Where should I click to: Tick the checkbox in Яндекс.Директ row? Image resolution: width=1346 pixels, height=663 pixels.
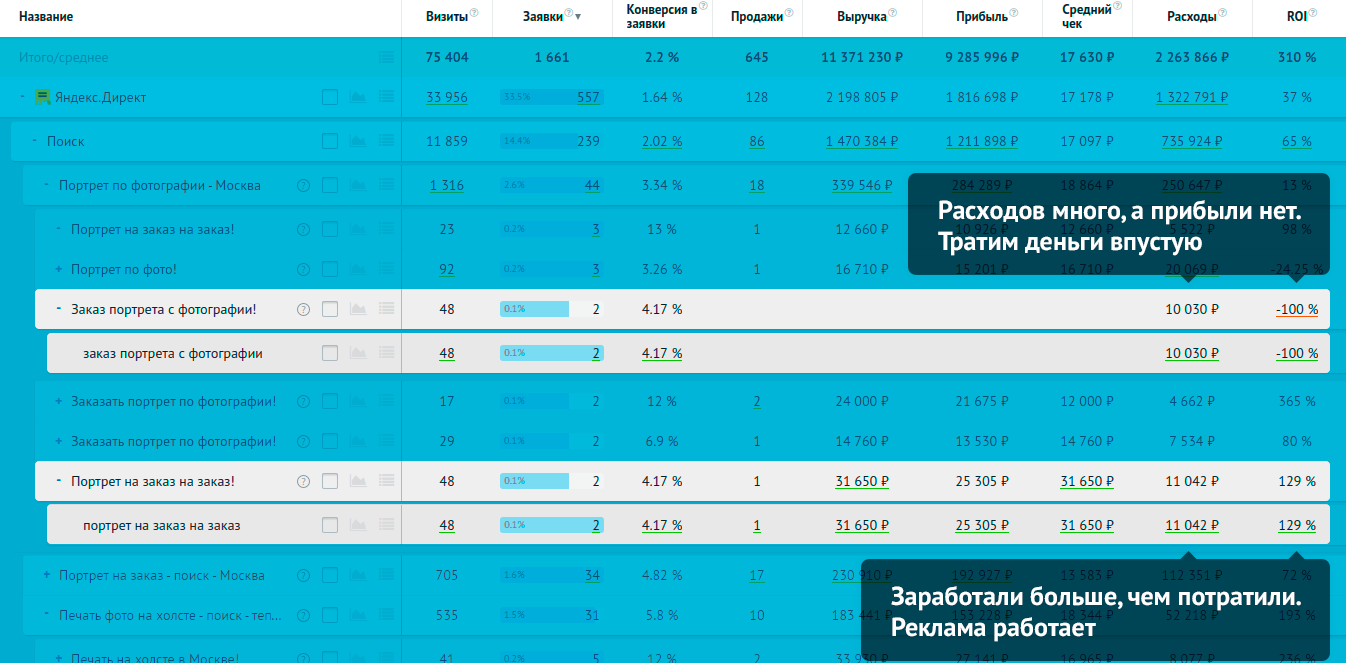tap(330, 97)
